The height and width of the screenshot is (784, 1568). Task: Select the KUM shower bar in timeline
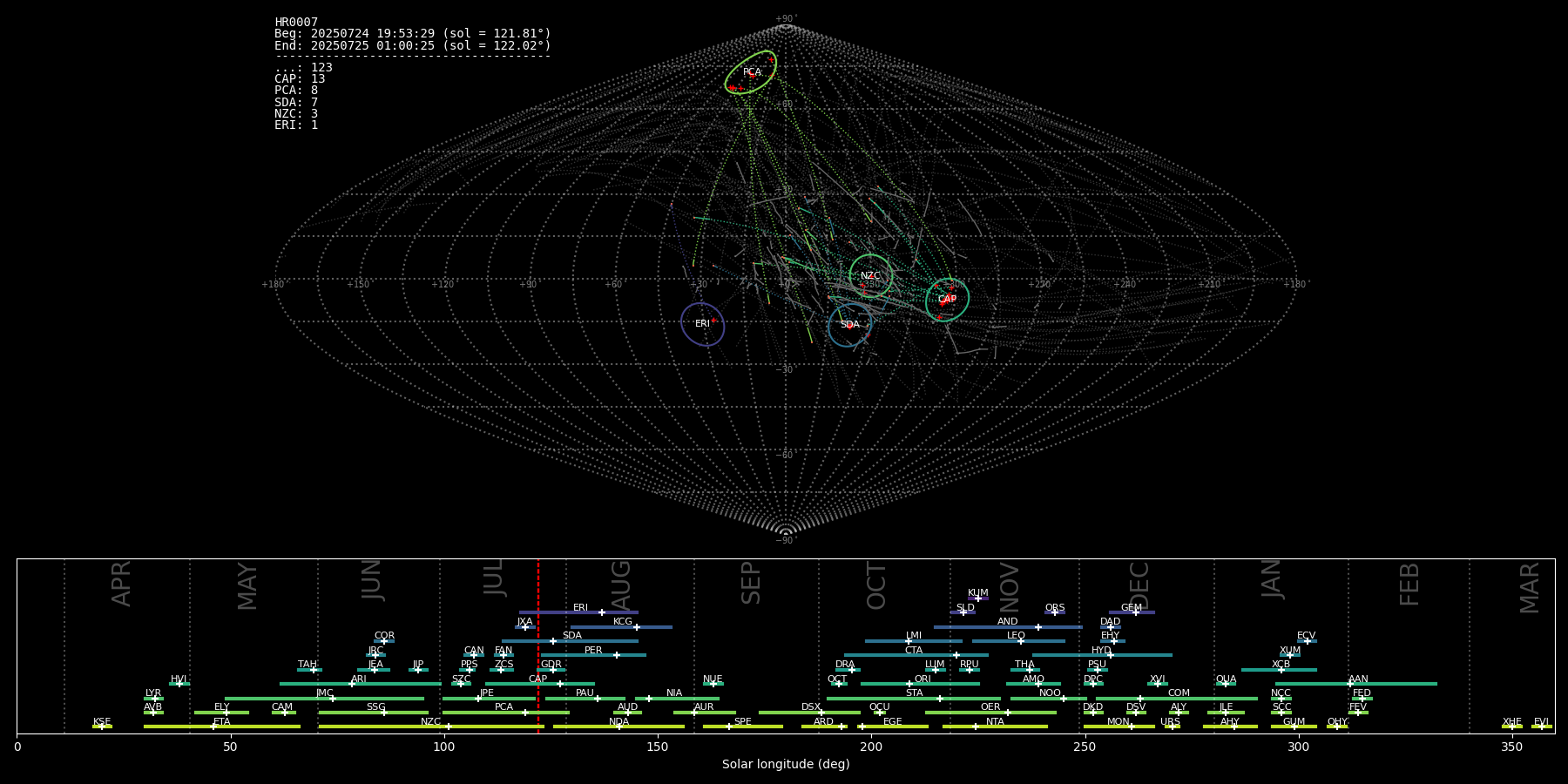[978, 598]
